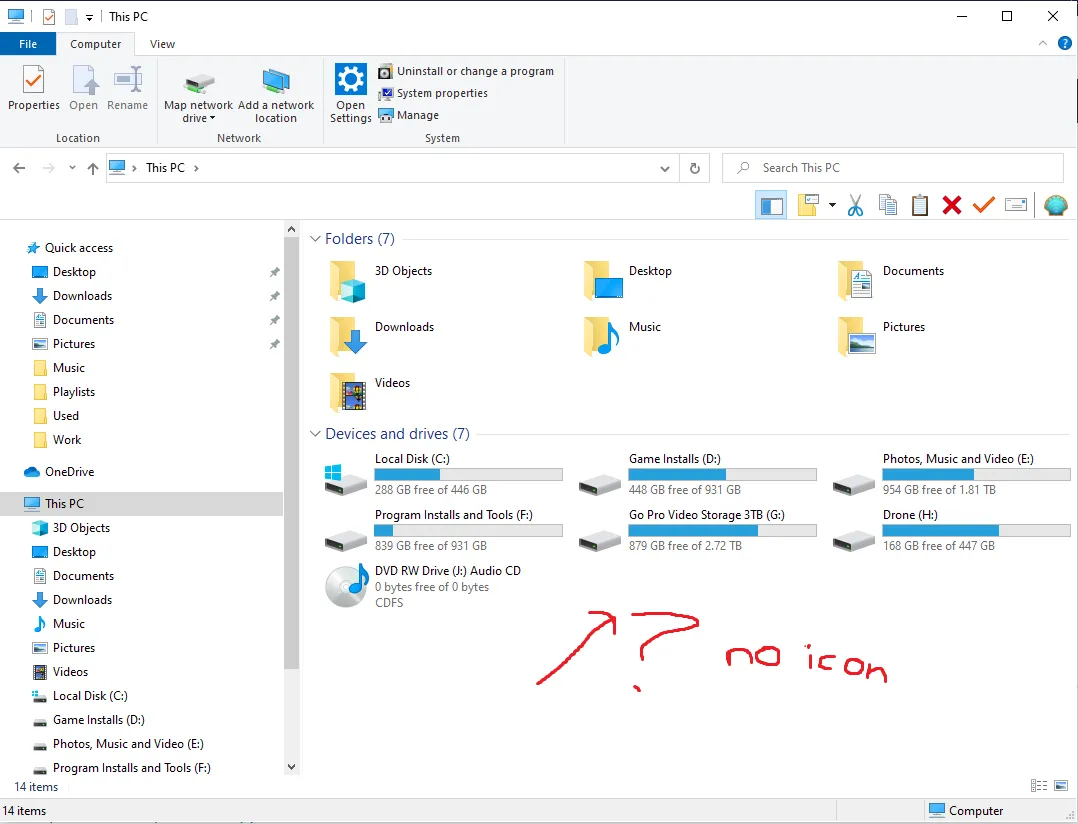This screenshot has width=1078, height=824.
Task: Click System properties in ribbon
Action: [433, 93]
